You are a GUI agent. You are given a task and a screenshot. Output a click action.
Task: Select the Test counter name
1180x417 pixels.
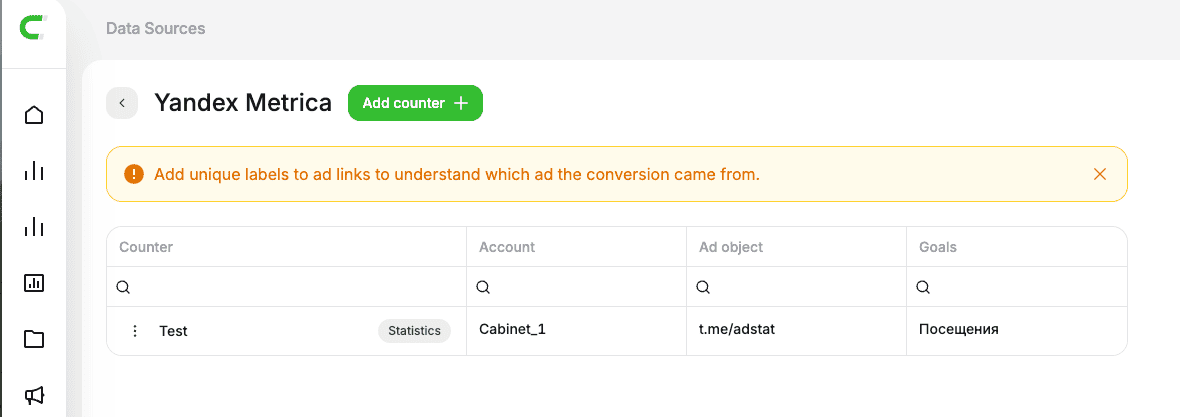(x=173, y=331)
